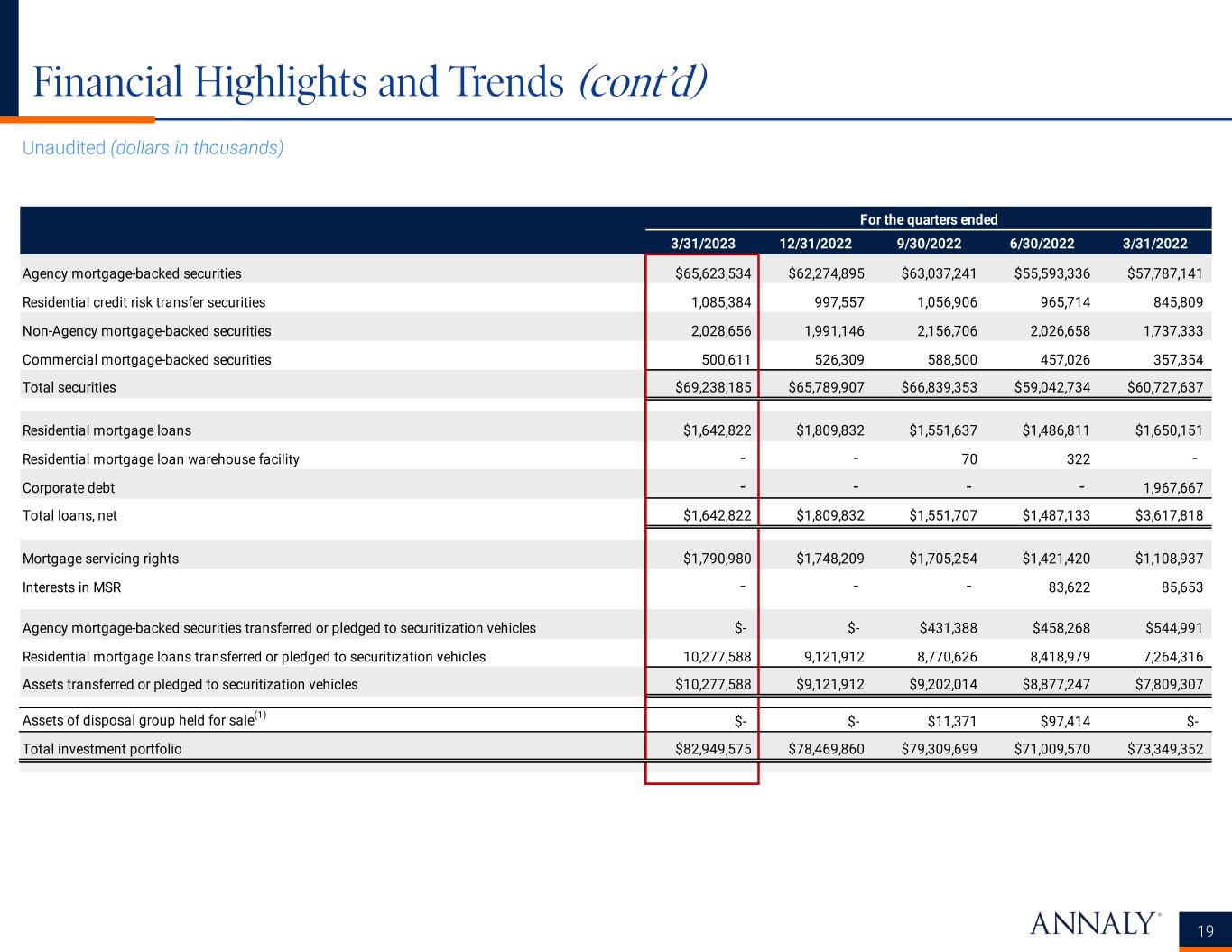
Task: Select the 'Residential mortgage loans' row label
Action: [107, 430]
